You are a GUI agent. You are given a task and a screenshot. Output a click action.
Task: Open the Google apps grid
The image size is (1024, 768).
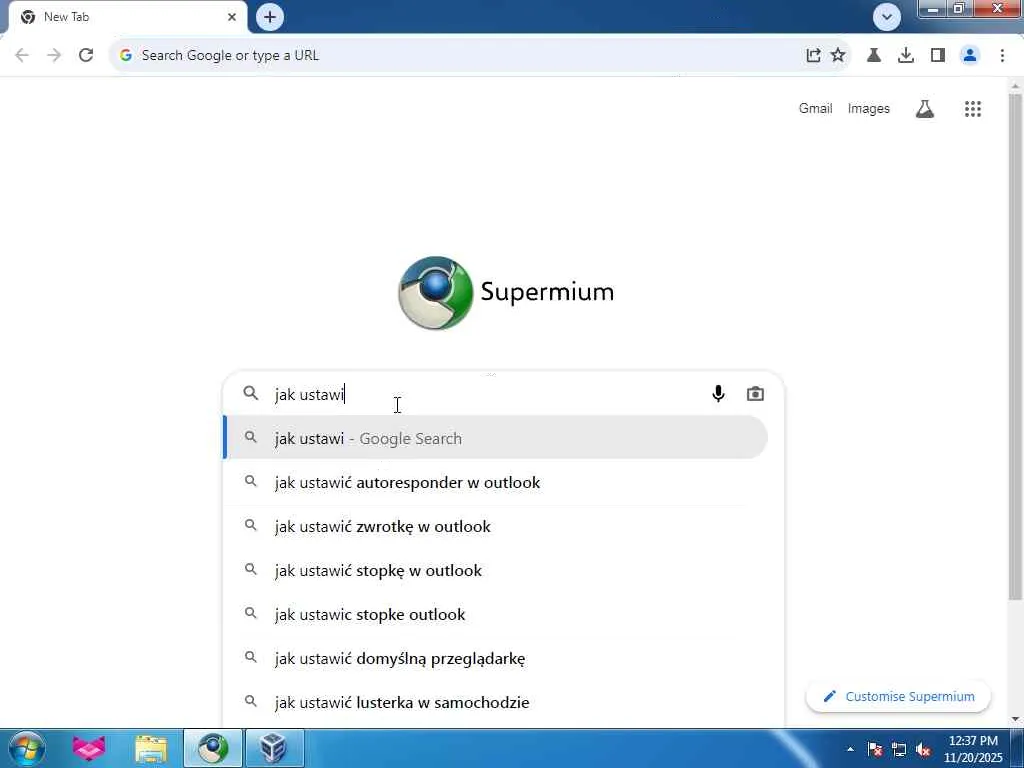tap(972, 109)
